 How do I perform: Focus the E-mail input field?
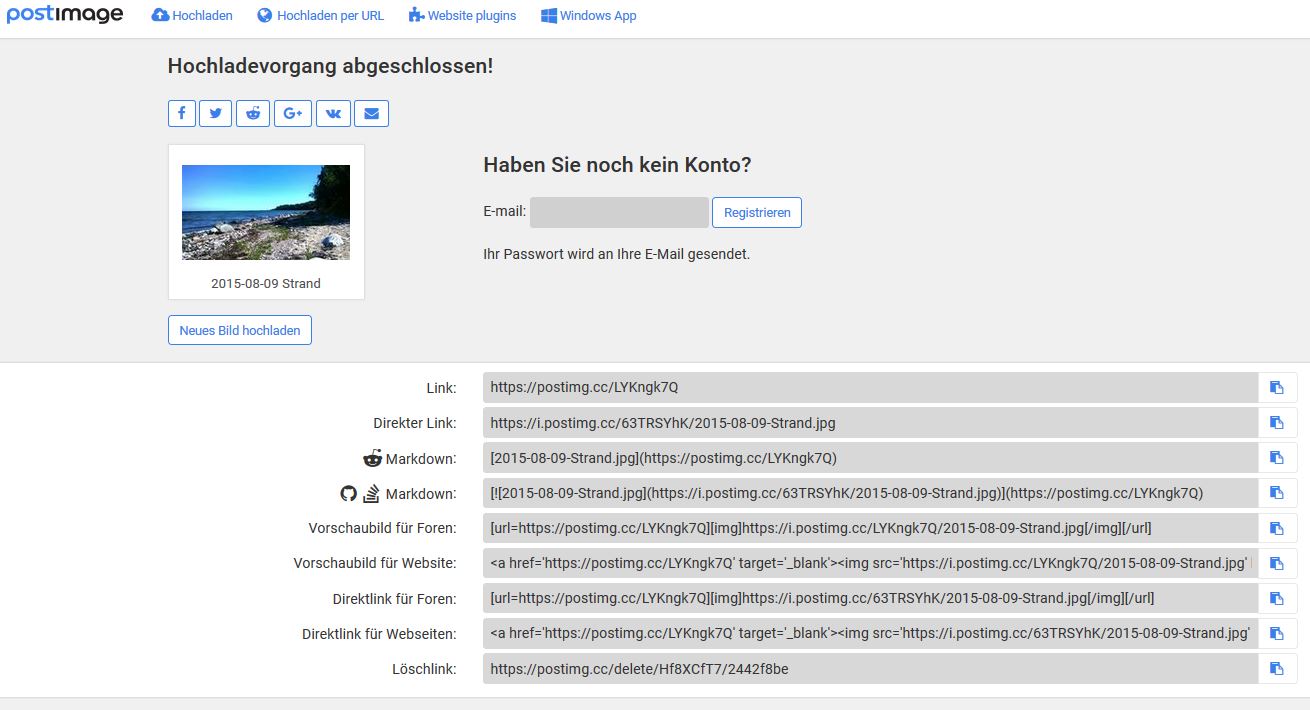(619, 213)
